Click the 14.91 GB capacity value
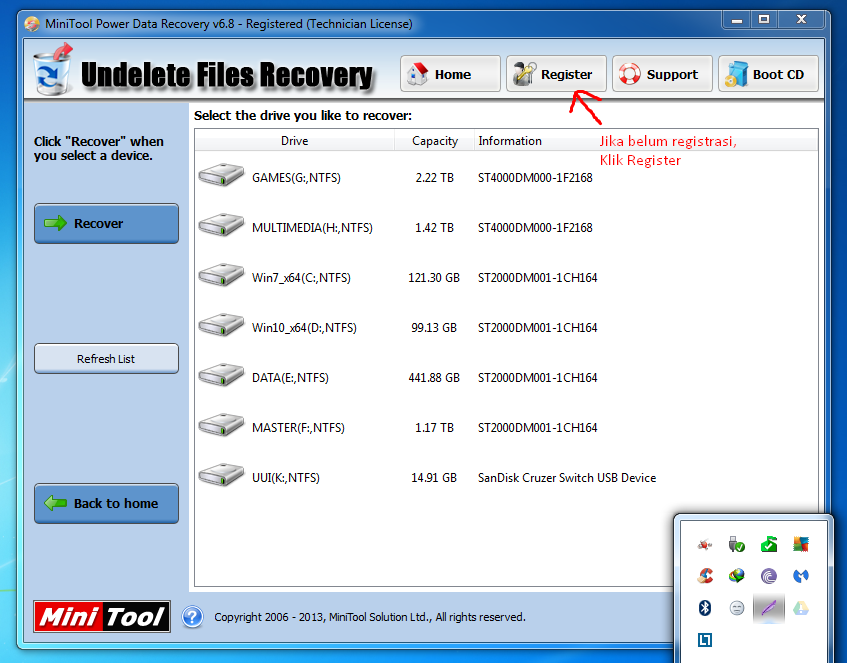This screenshot has width=847, height=663. coord(434,478)
